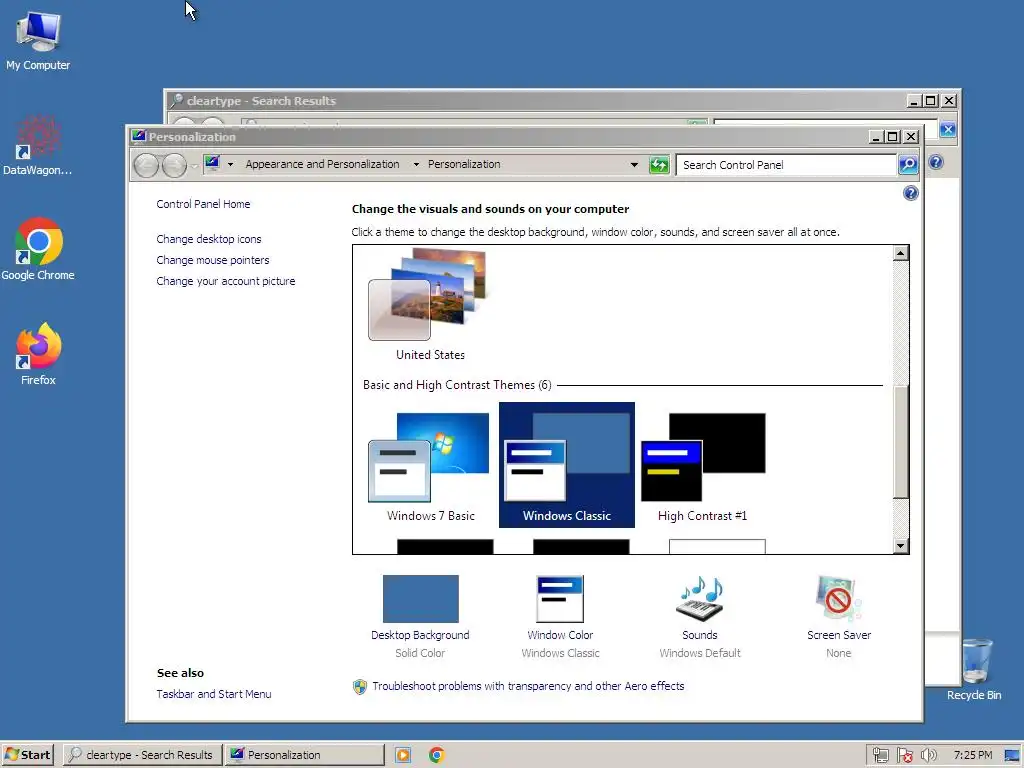Image resolution: width=1024 pixels, height=768 pixels.
Task: Click Show Desktop at taskbar edge
Action: pos(1012,755)
